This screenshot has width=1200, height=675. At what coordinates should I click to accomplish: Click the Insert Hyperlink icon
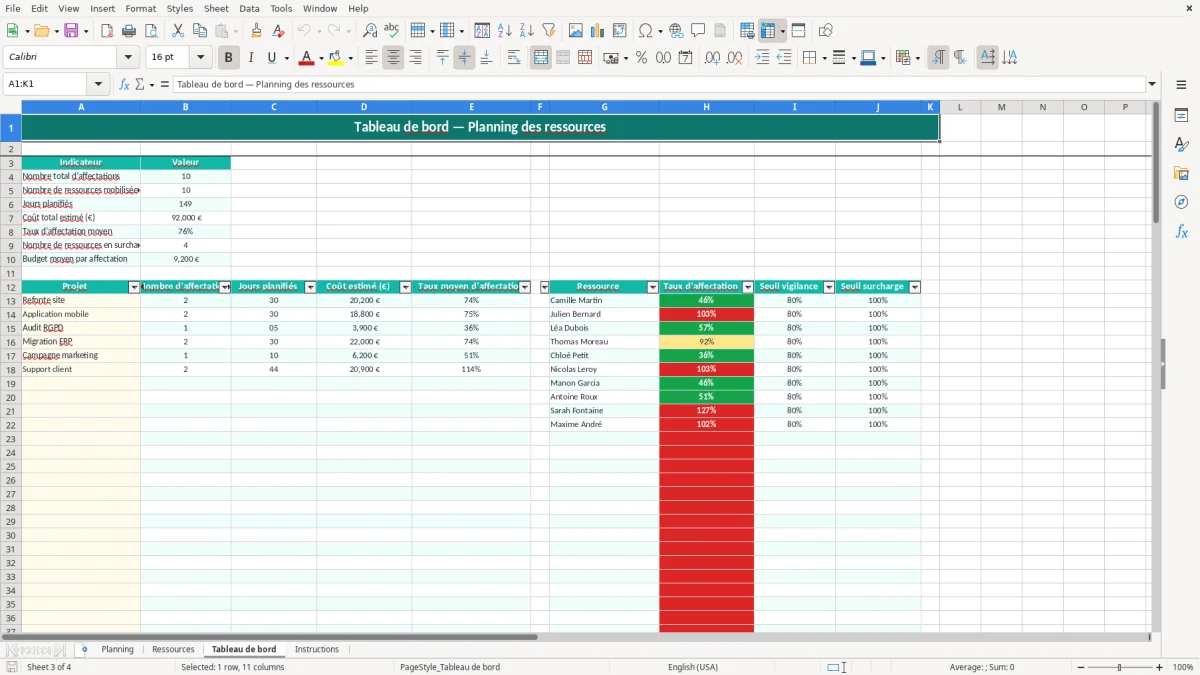[676, 31]
